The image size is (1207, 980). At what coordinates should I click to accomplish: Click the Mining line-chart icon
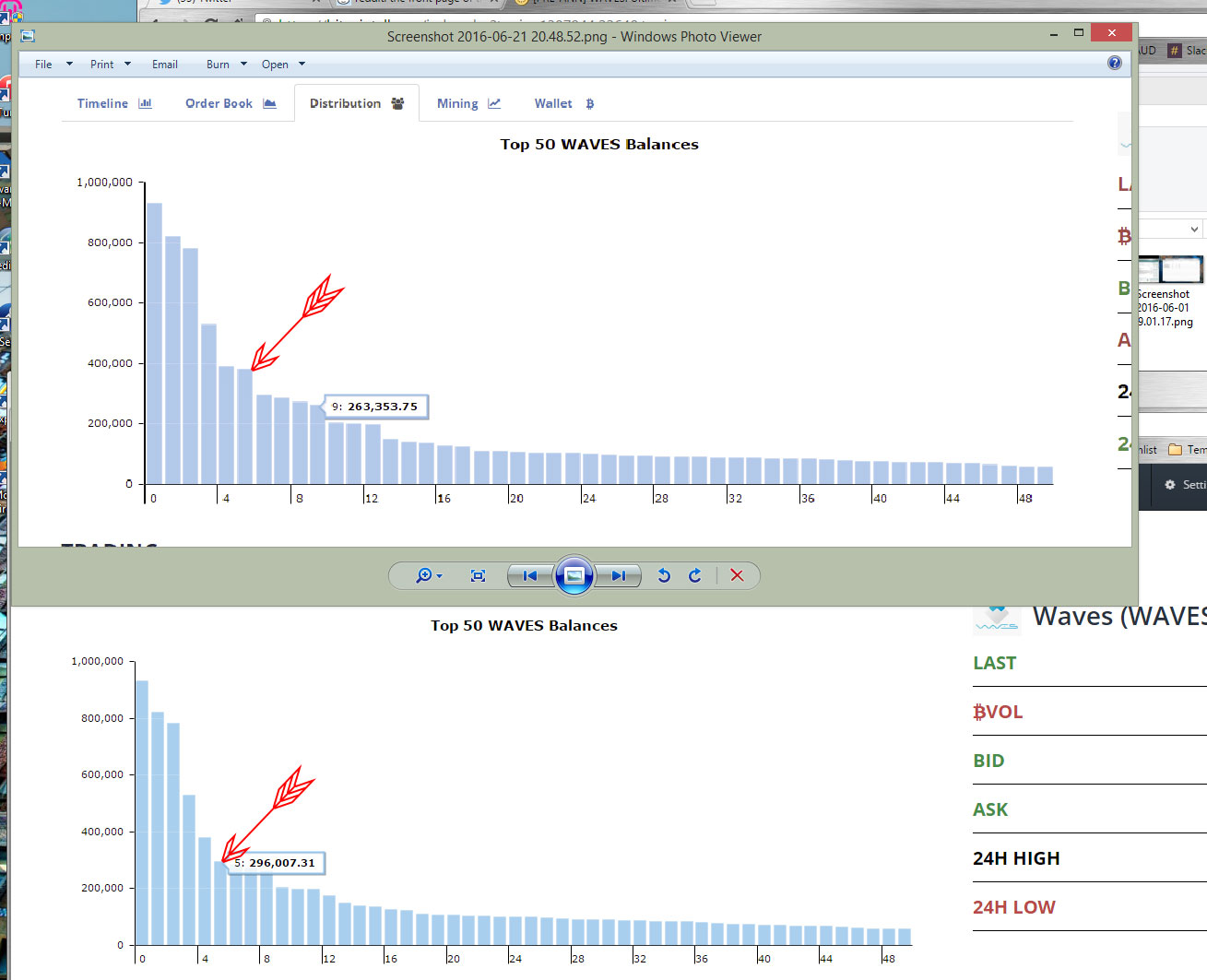(494, 103)
